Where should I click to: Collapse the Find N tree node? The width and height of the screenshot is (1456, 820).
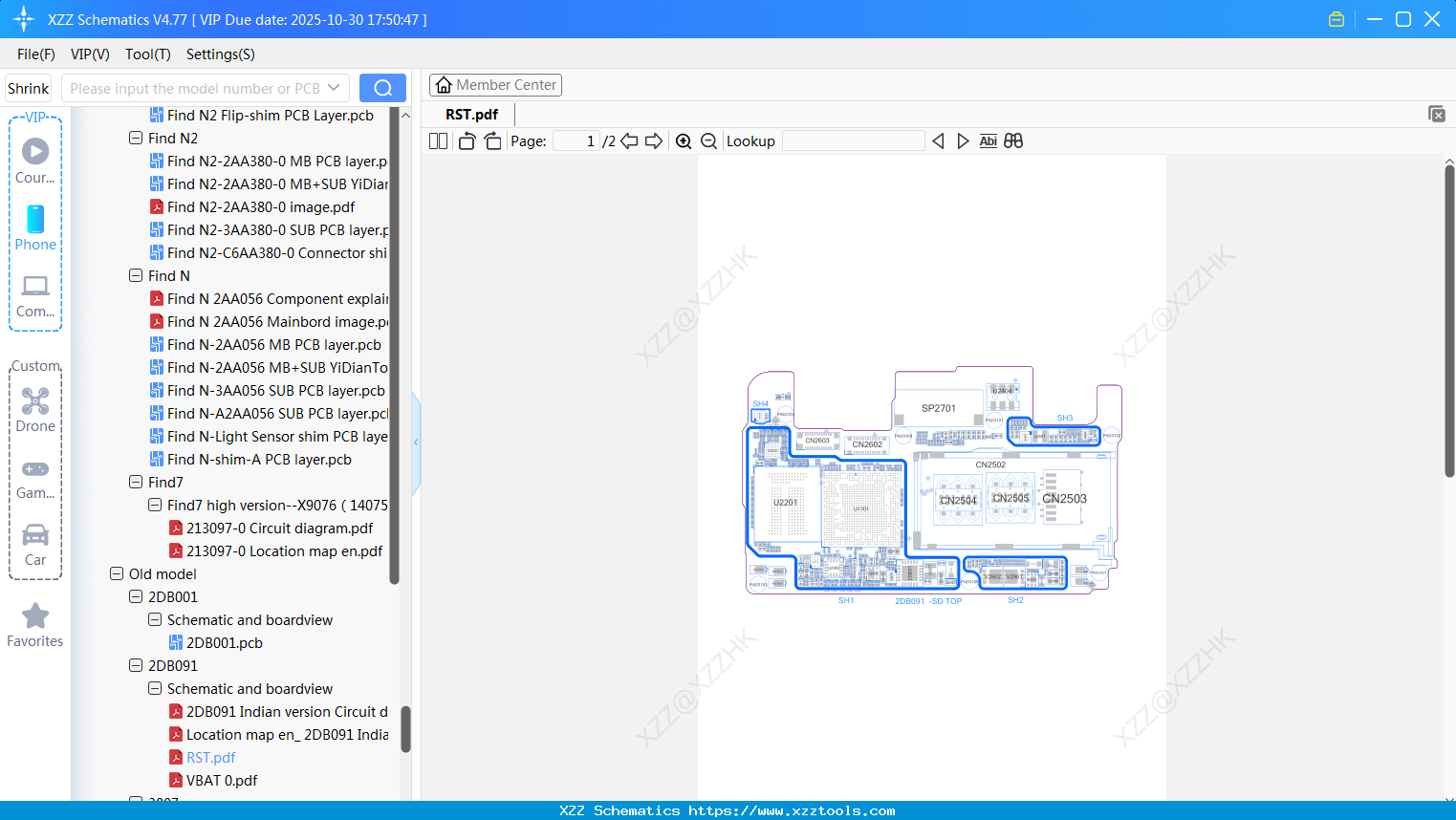point(136,275)
